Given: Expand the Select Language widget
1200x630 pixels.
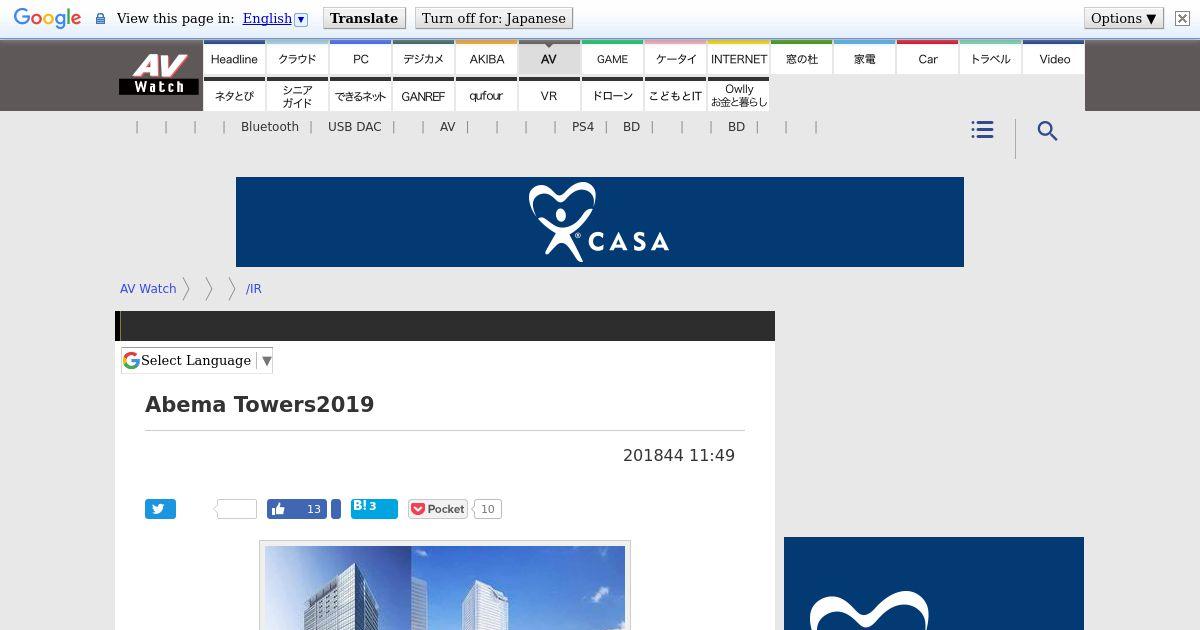Looking at the screenshot, I should pos(197,361).
